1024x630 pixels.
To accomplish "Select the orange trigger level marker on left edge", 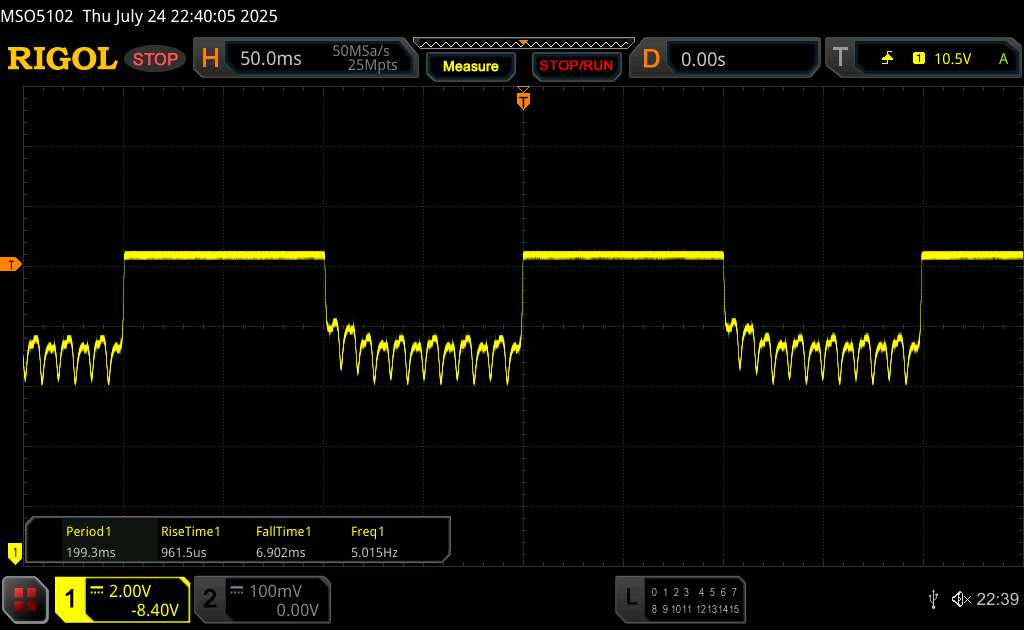I will point(11,264).
